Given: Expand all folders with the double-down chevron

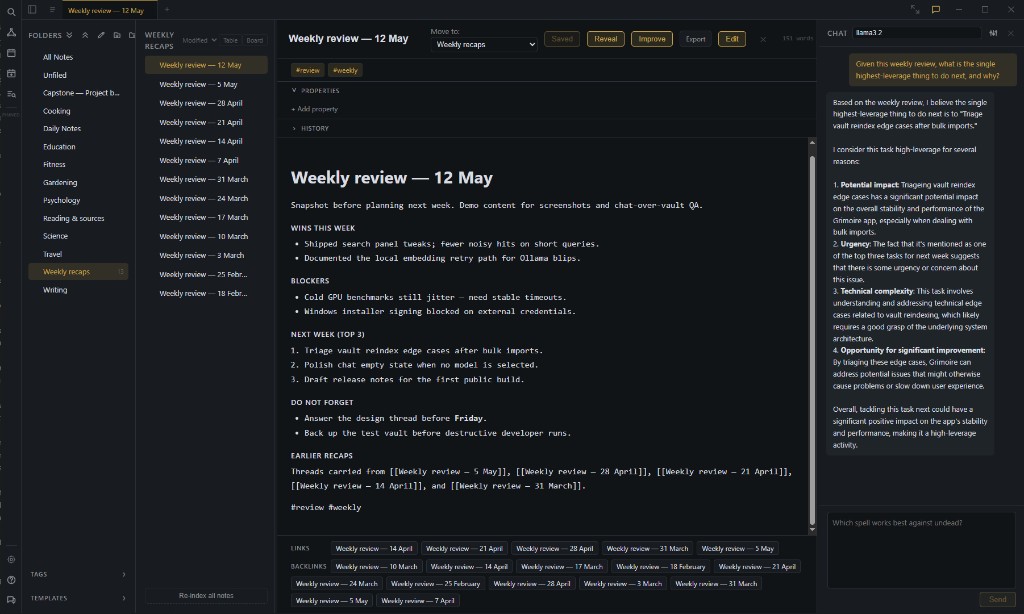Looking at the screenshot, I should coord(69,35).
